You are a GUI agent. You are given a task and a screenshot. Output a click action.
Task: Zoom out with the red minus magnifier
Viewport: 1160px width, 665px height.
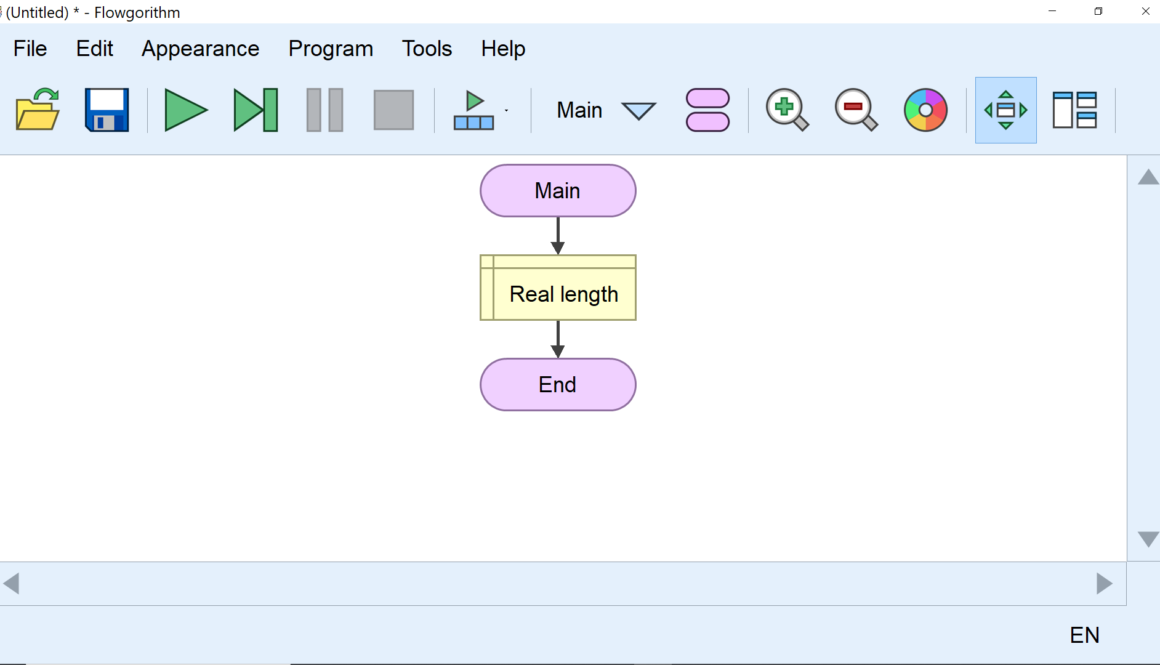point(856,109)
